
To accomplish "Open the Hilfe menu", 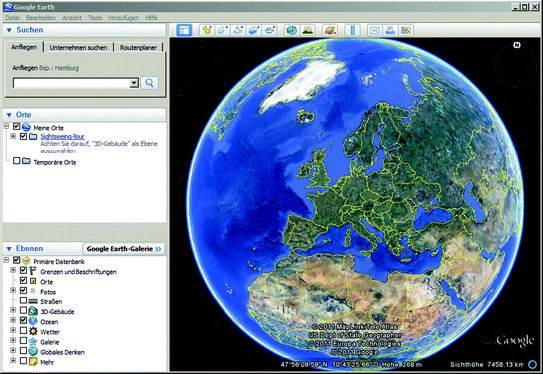I will (151, 18).
